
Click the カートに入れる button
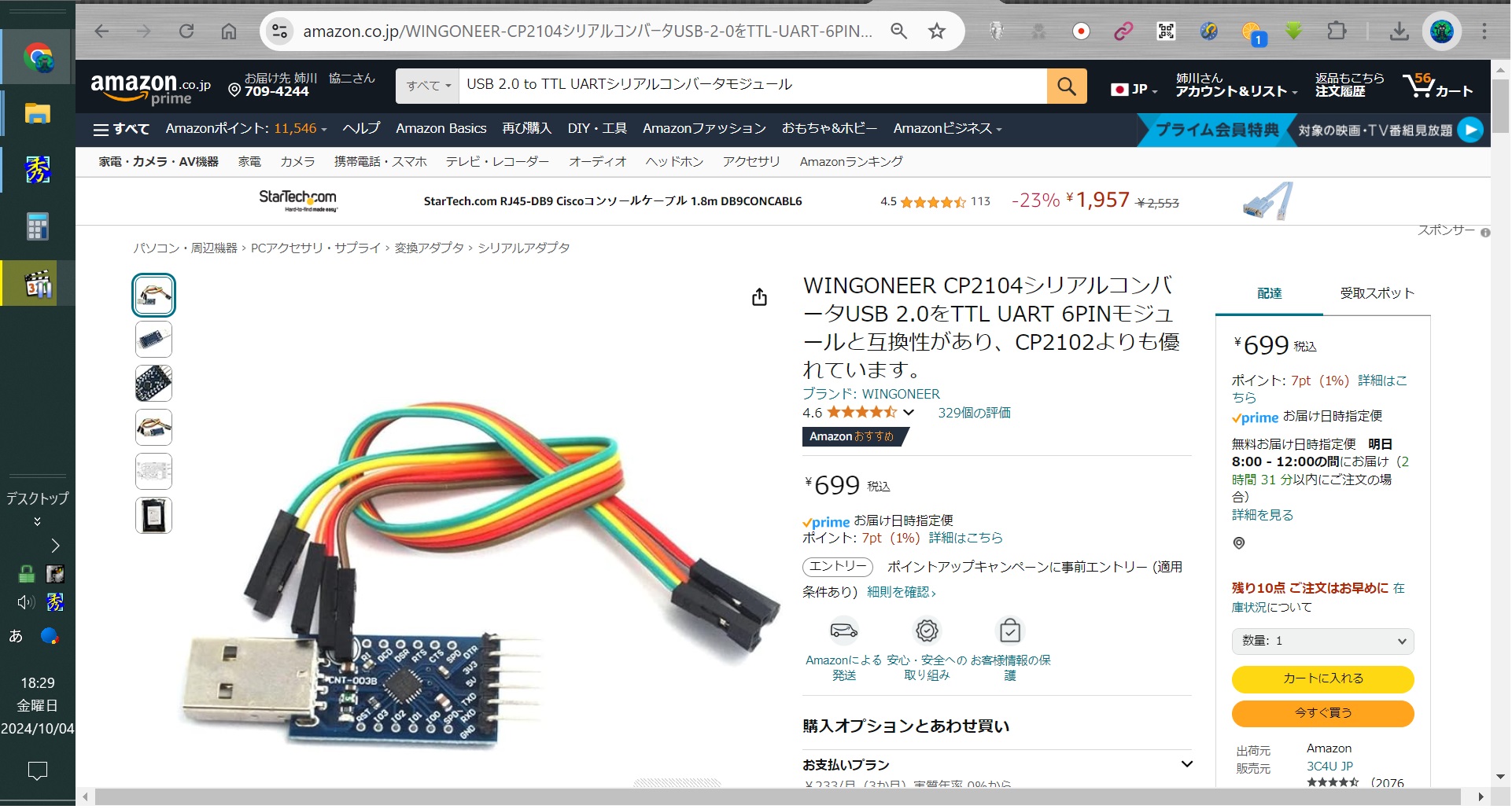pos(1324,679)
